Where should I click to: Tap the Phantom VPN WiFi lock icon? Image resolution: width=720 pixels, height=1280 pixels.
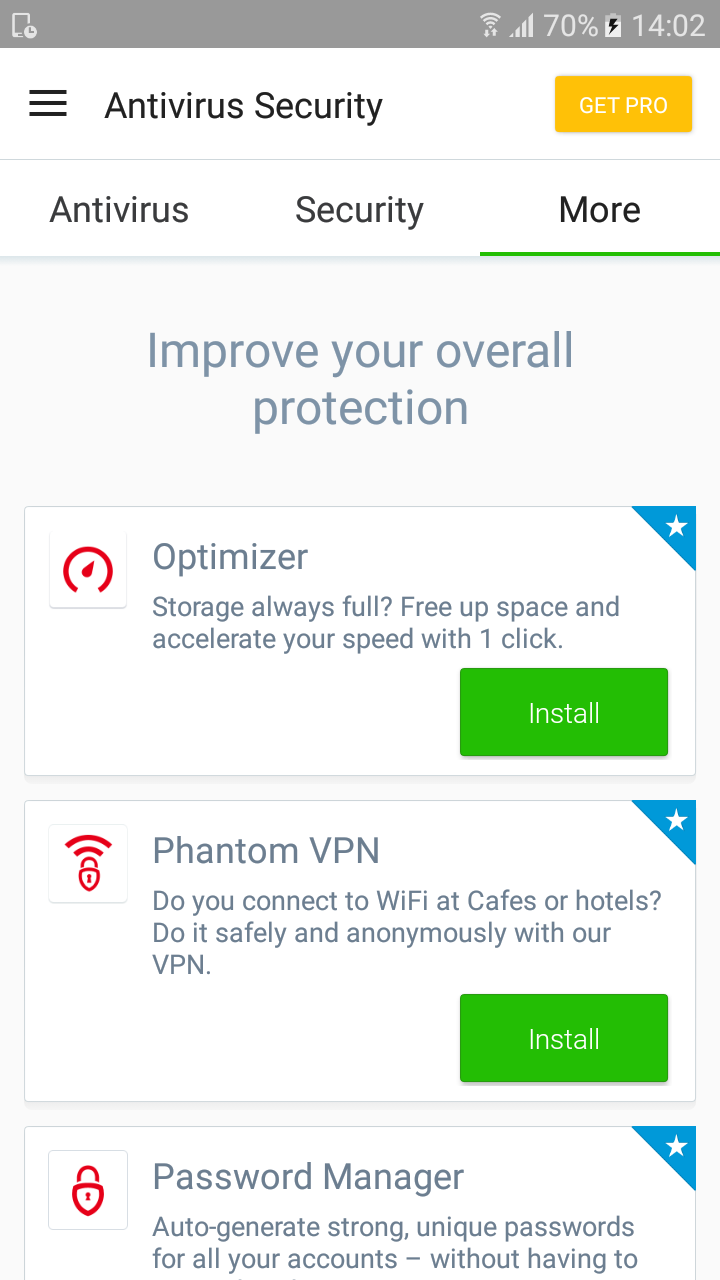point(88,863)
